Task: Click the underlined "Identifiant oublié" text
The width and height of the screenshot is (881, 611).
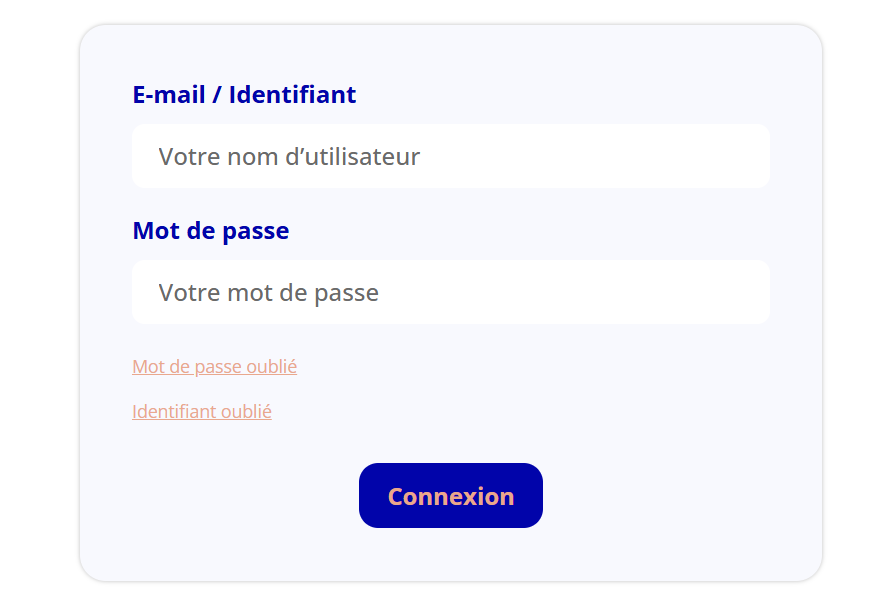Action: coord(202,412)
